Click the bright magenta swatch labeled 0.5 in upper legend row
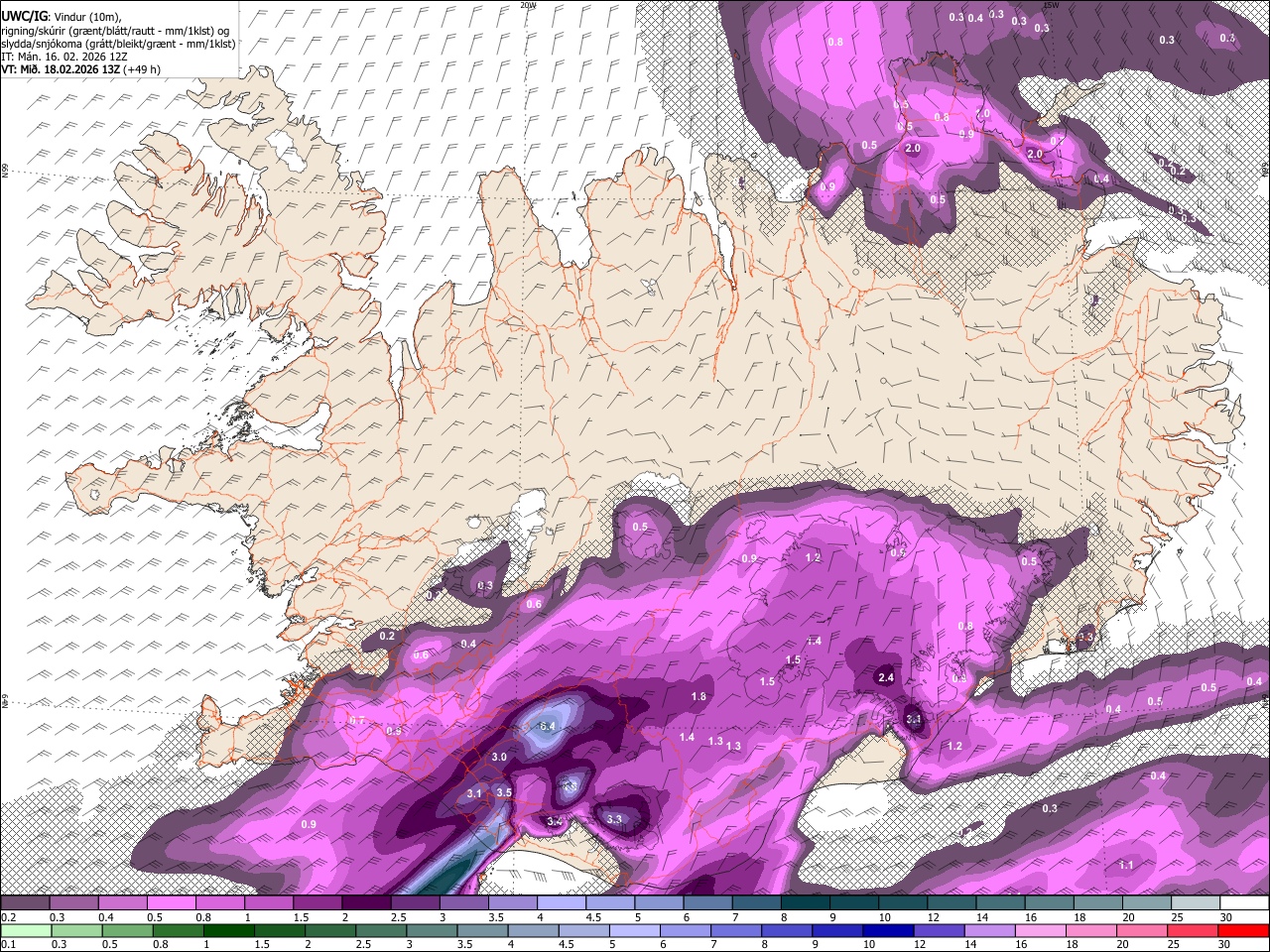 172,903
